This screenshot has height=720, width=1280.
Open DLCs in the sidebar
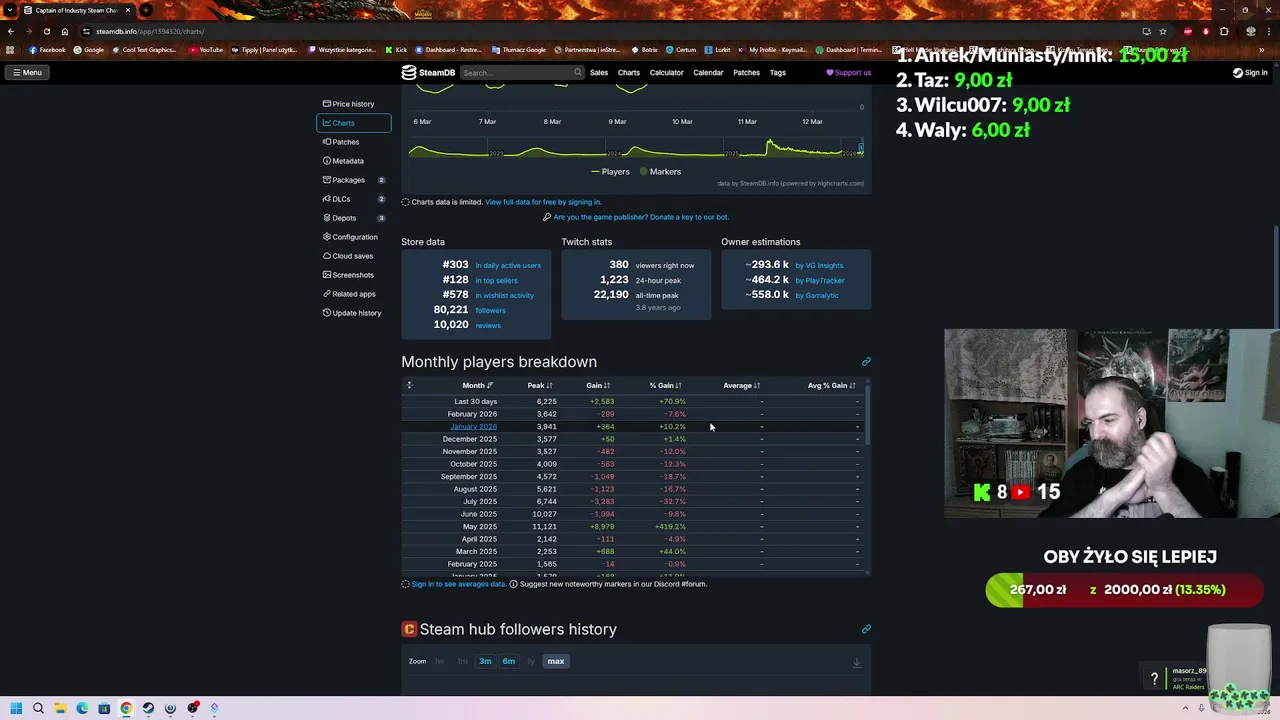pos(354,199)
